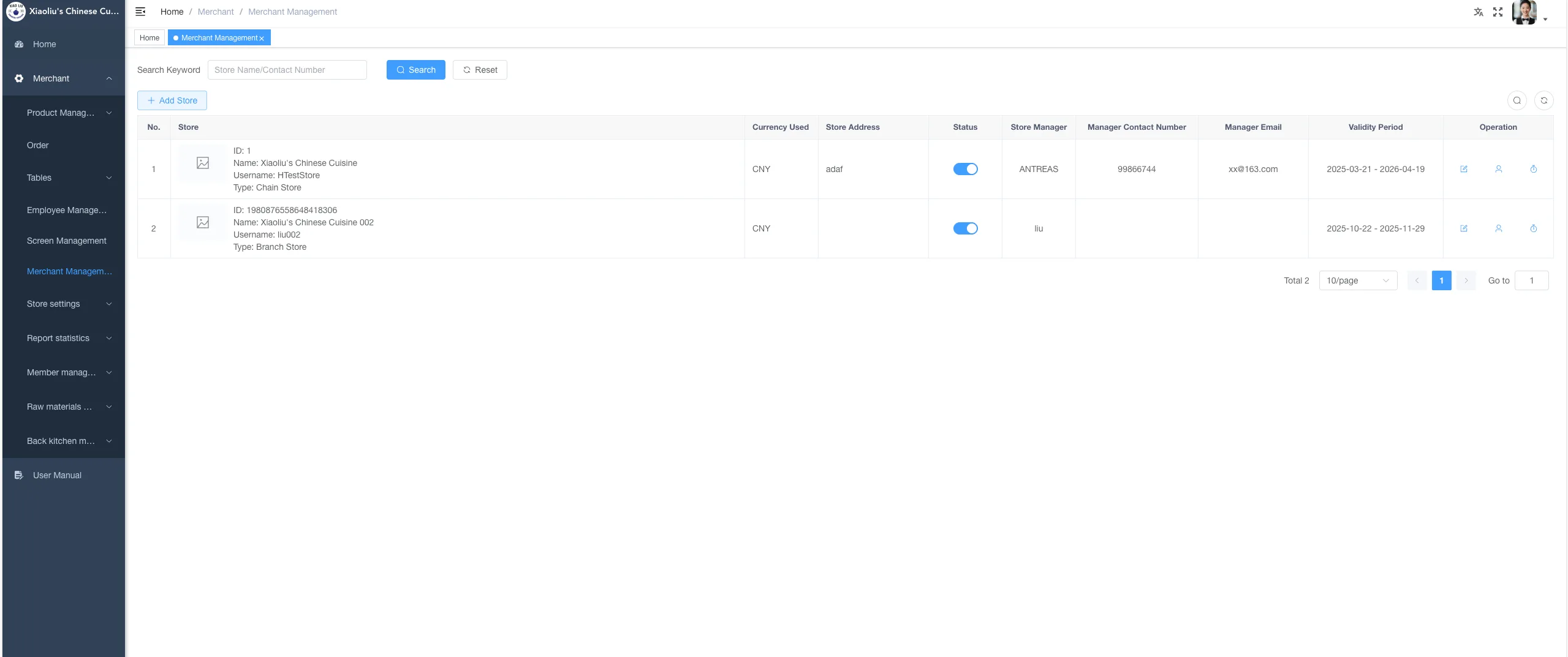The height and width of the screenshot is (657, 1568).
Task: Click the blue Search button
Action: tap(415, 70)
